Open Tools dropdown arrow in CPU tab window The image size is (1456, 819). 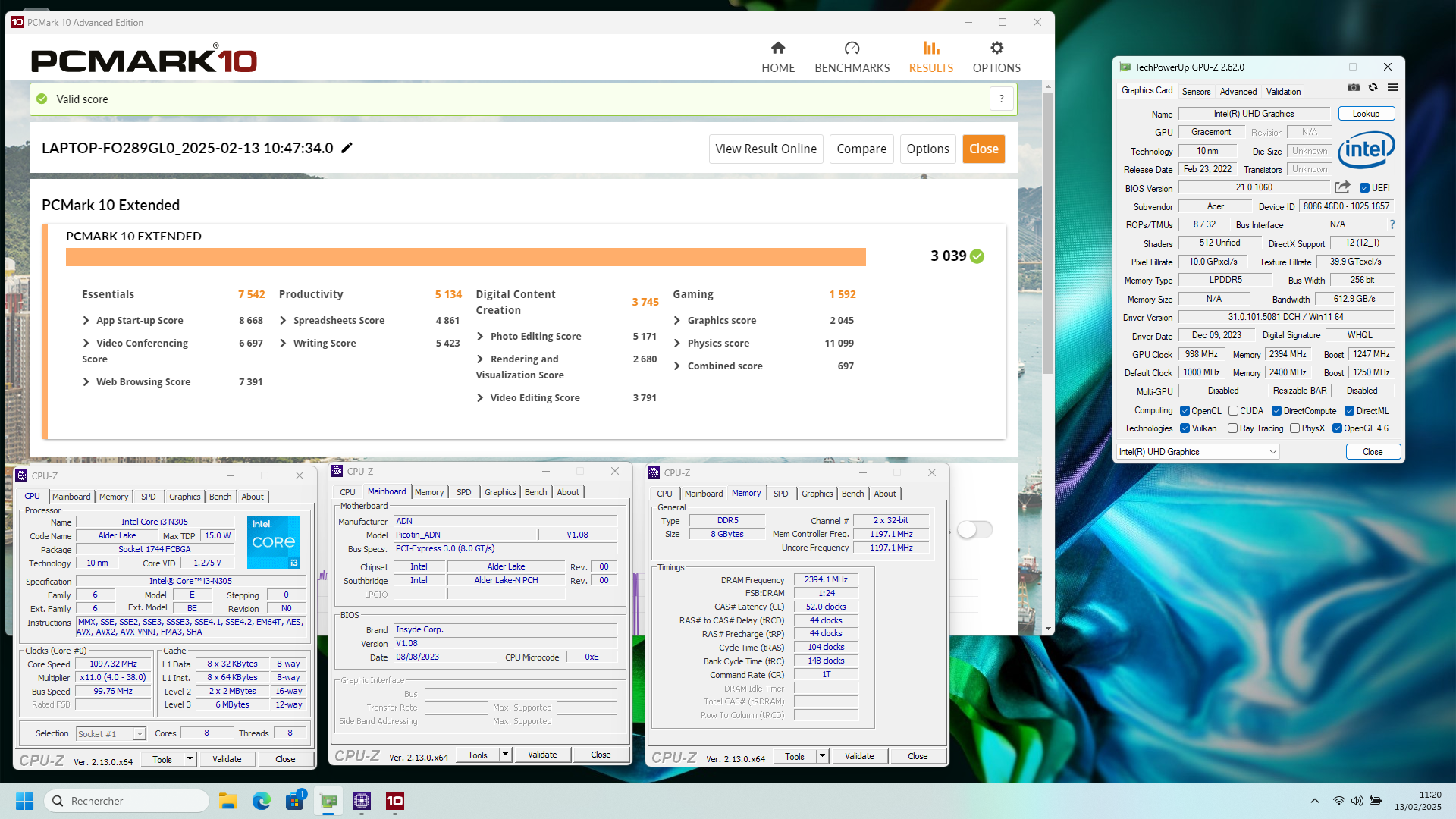pos(190,759)
